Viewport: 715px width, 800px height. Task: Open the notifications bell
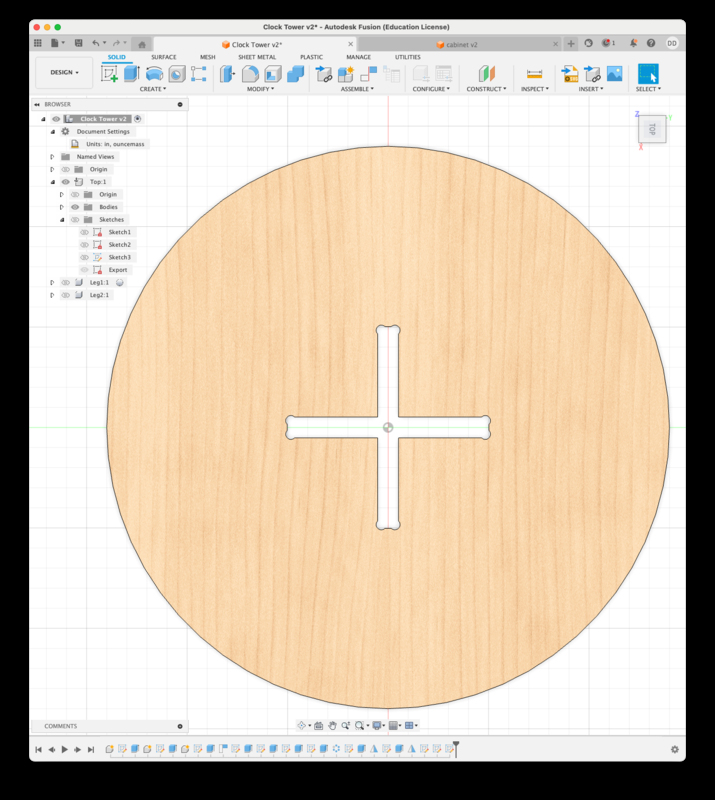(x=633, y=43)
